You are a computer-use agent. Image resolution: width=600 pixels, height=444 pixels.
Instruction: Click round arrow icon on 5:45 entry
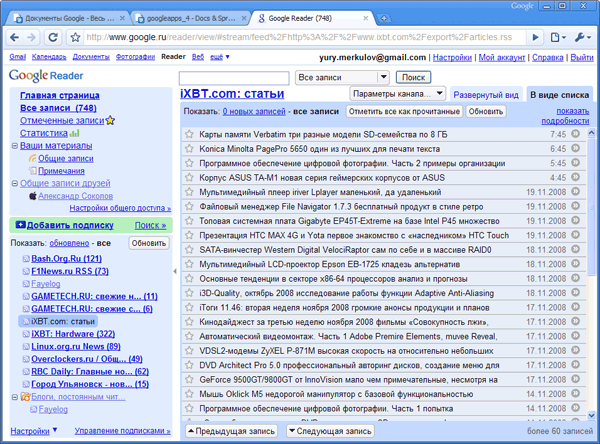576,163
